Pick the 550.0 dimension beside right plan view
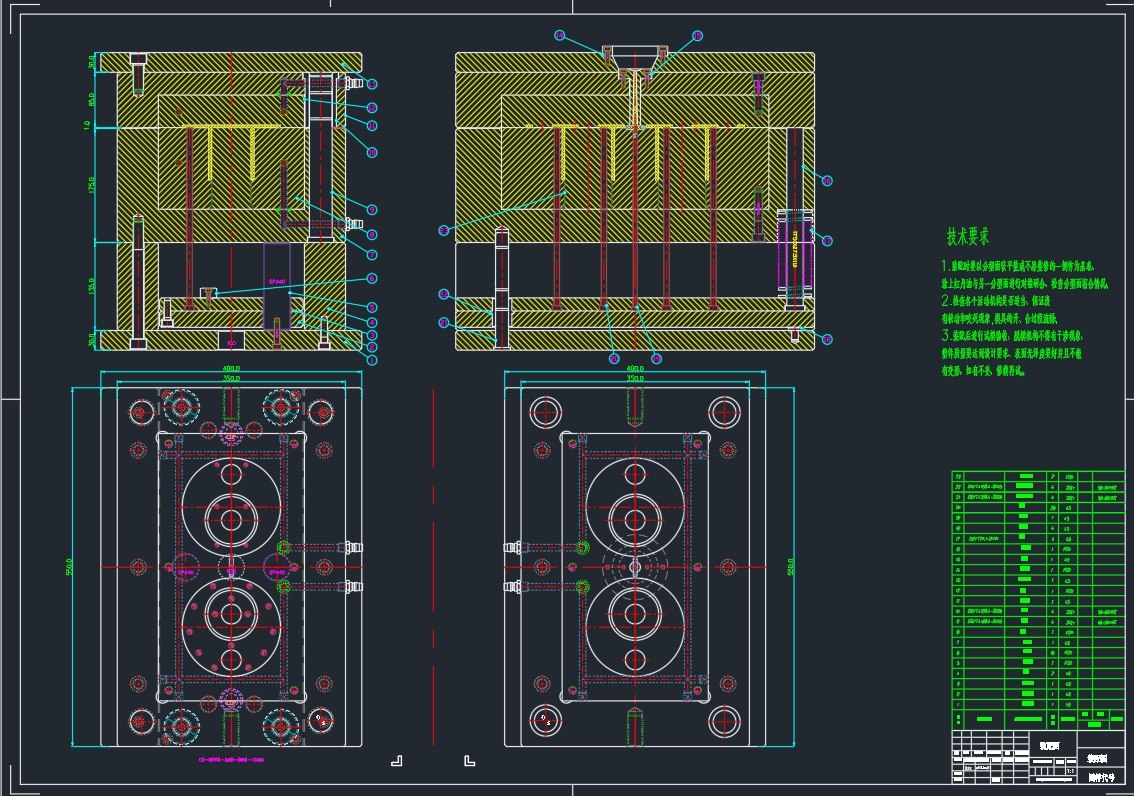This screenshot has height=796, width=1134. click(790, 567)
